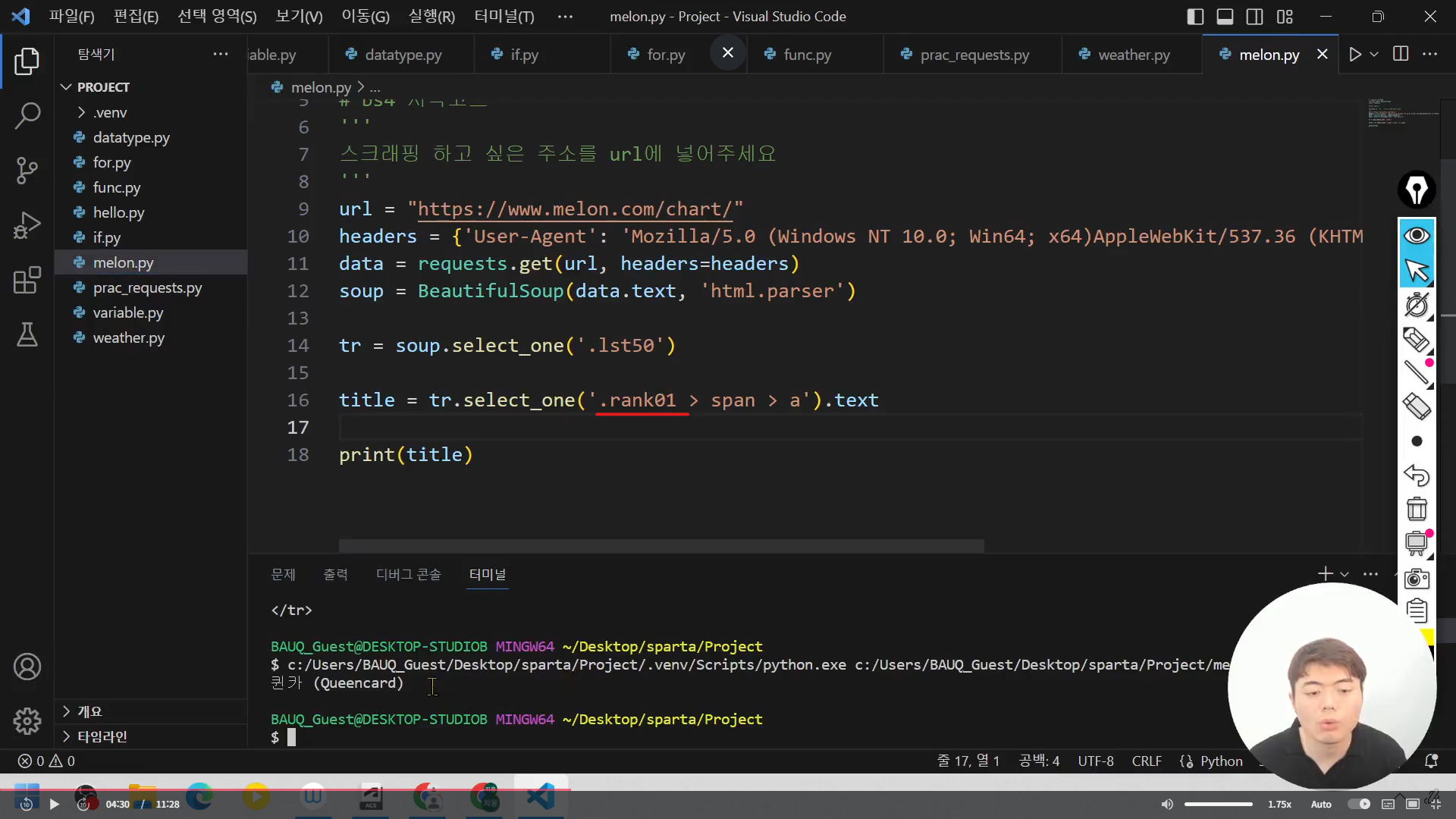Image resolution: width=1456 pixels, height=819 pixels.
Task: Switch to the 디버그 콘솔 tab
Action: pyautogui.click(x=408, y=574)
